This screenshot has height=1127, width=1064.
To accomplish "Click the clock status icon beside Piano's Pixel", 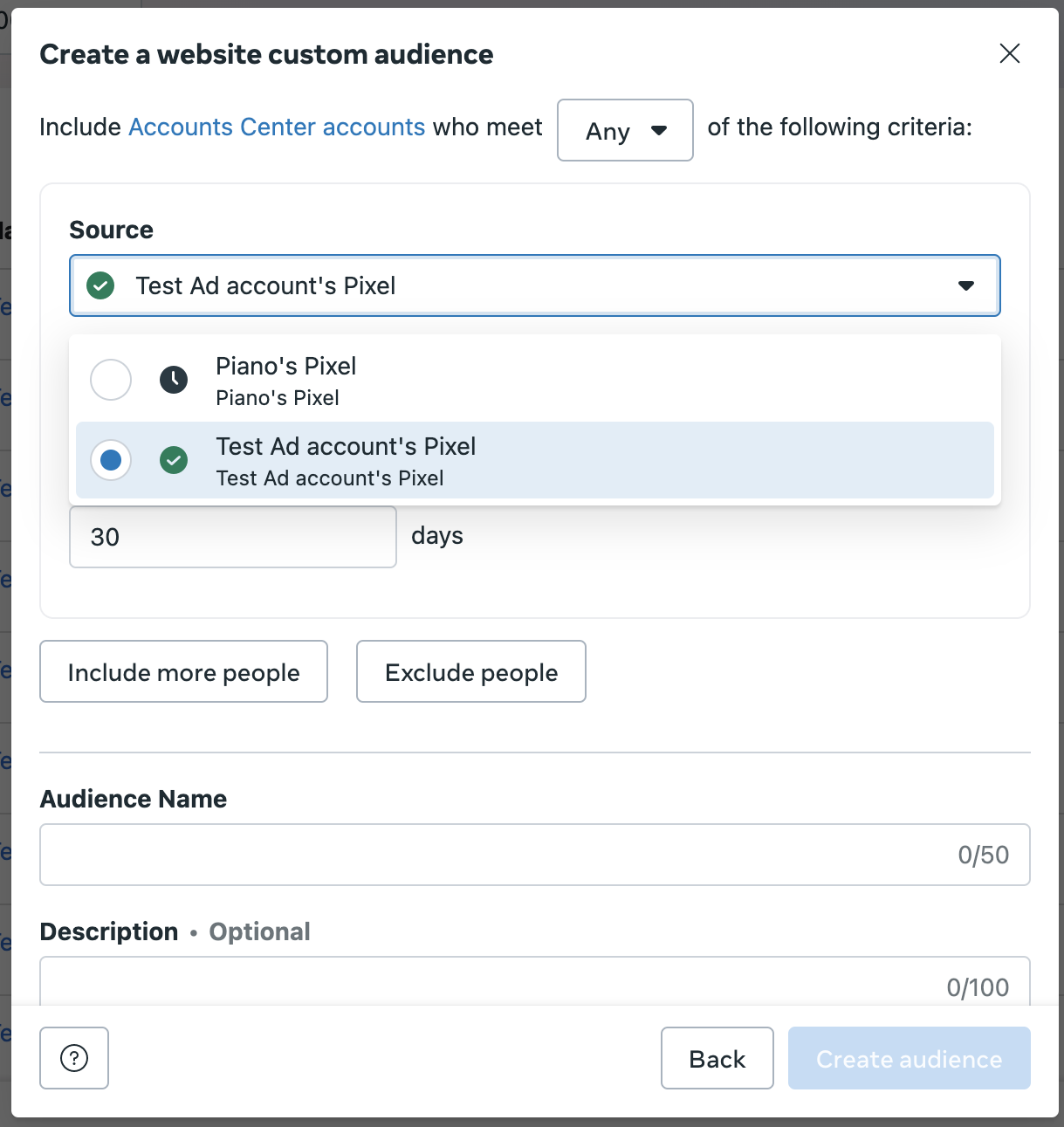I will pyautogui.click(x=174, y=380).
